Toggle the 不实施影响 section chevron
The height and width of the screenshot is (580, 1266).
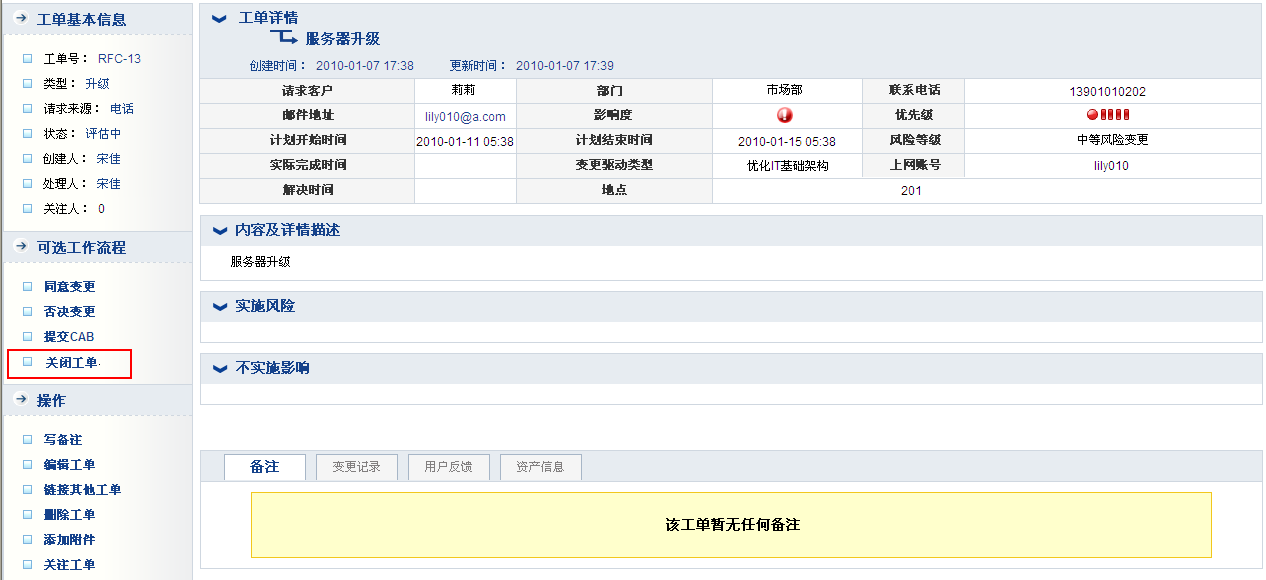[219, 369]
